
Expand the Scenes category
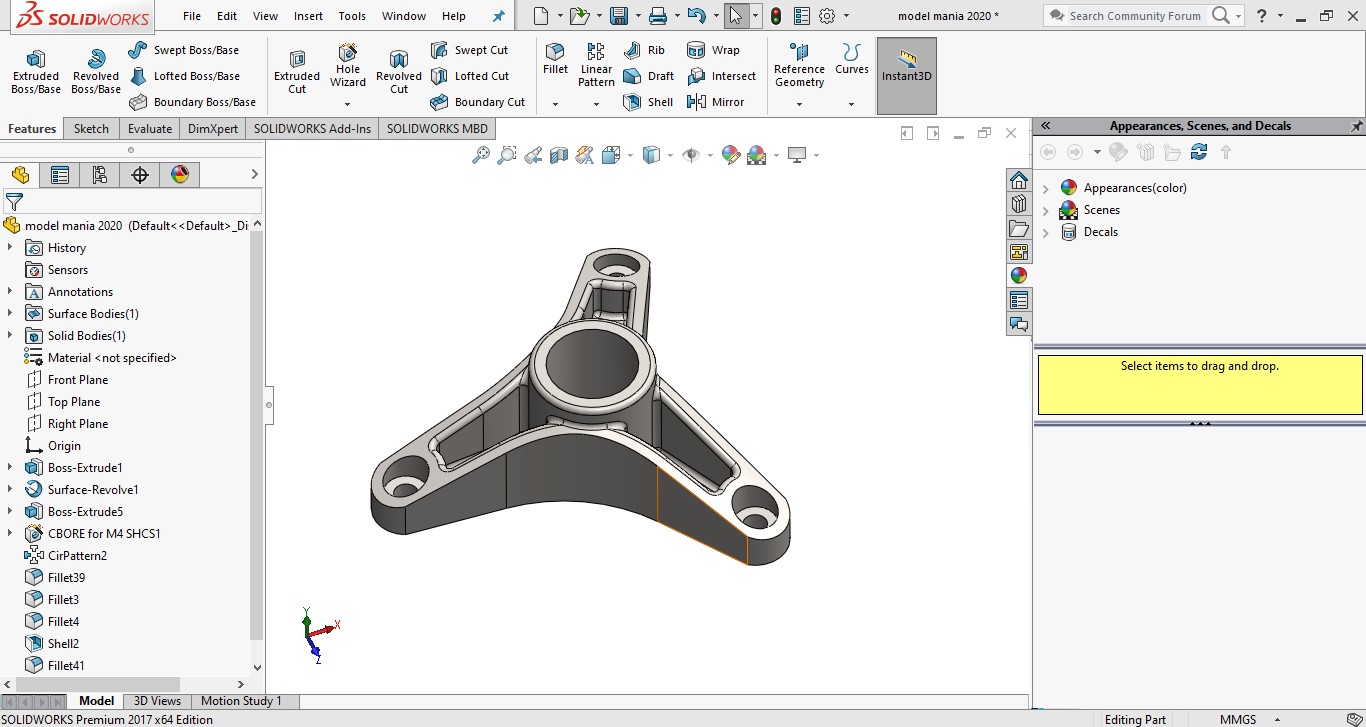1046,210
